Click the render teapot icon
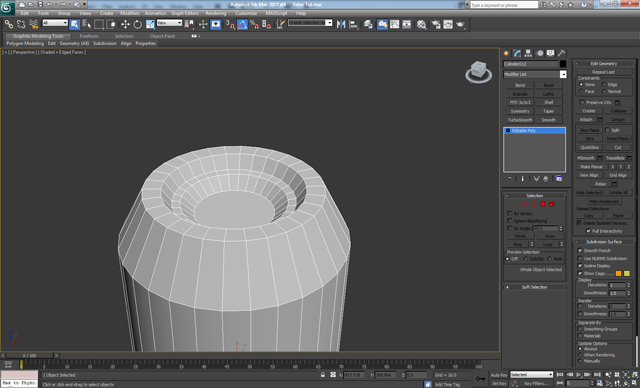The image size is (640, 388). [460, 24]
